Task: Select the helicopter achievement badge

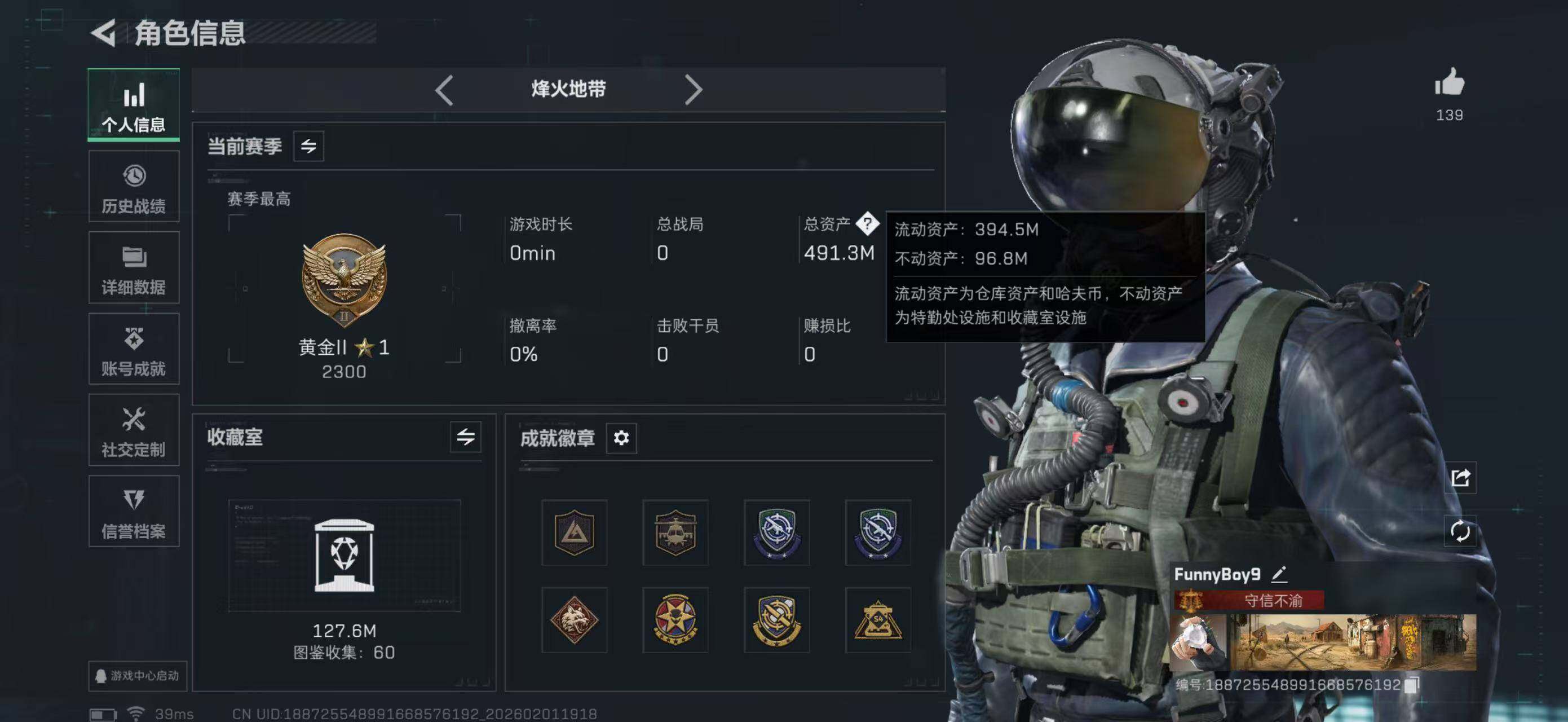Action: [675, 532]
